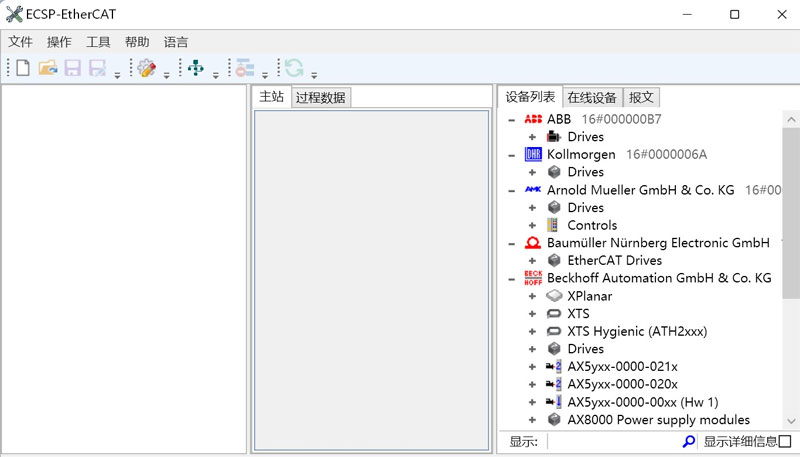Switch to the 过程数据 tab
Image resolution: width=800 pixels, height=457 pixels.
(321, 97)
